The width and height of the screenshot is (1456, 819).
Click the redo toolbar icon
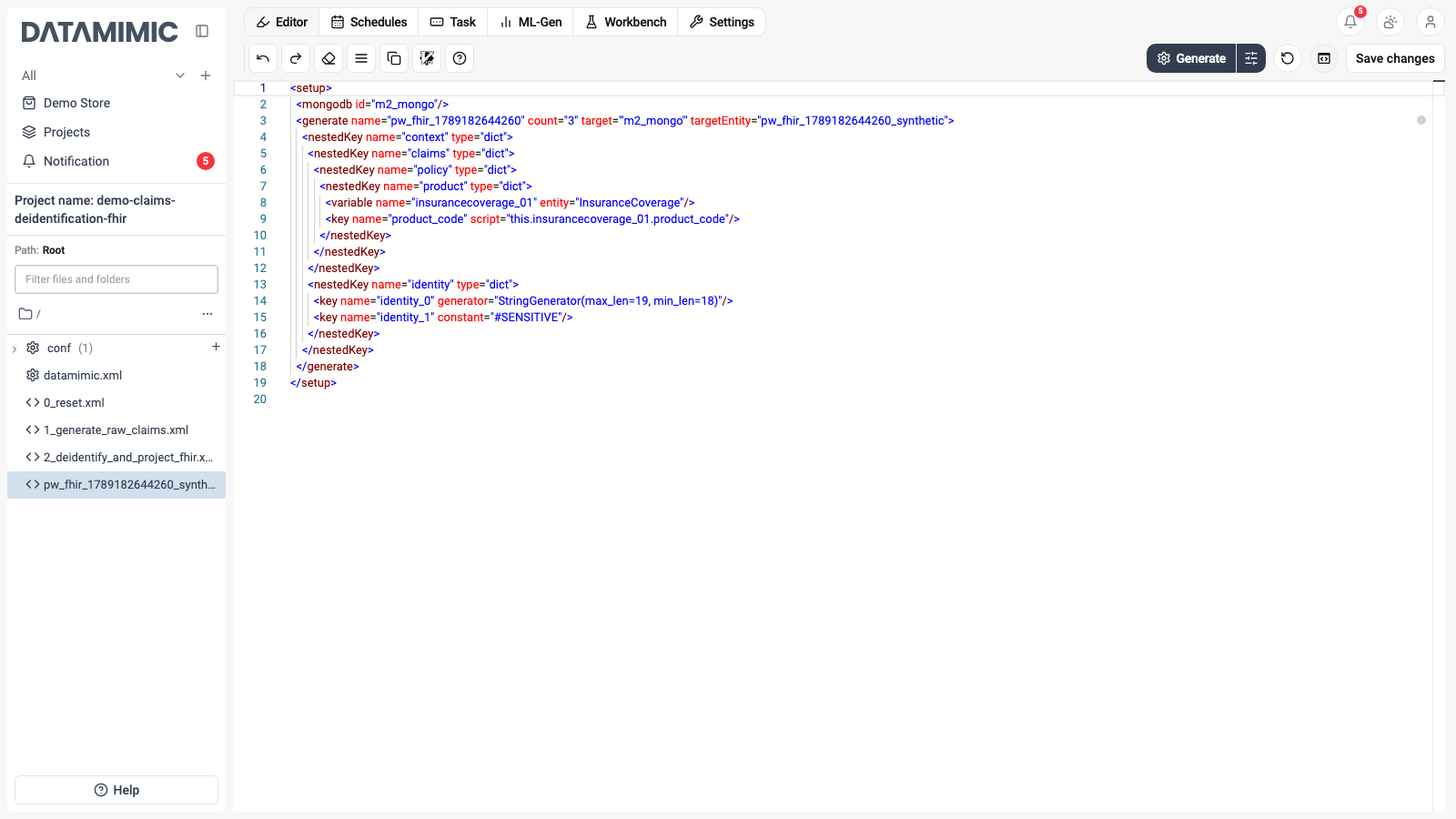click(x=296, y=58)
